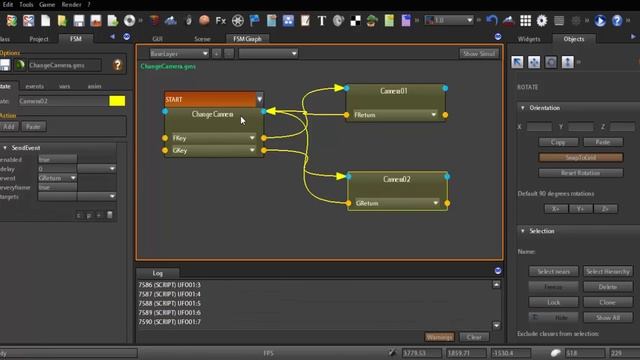Open the Edit menu
640x360 pixels.
pyautogui.click(x=8, y=4)
